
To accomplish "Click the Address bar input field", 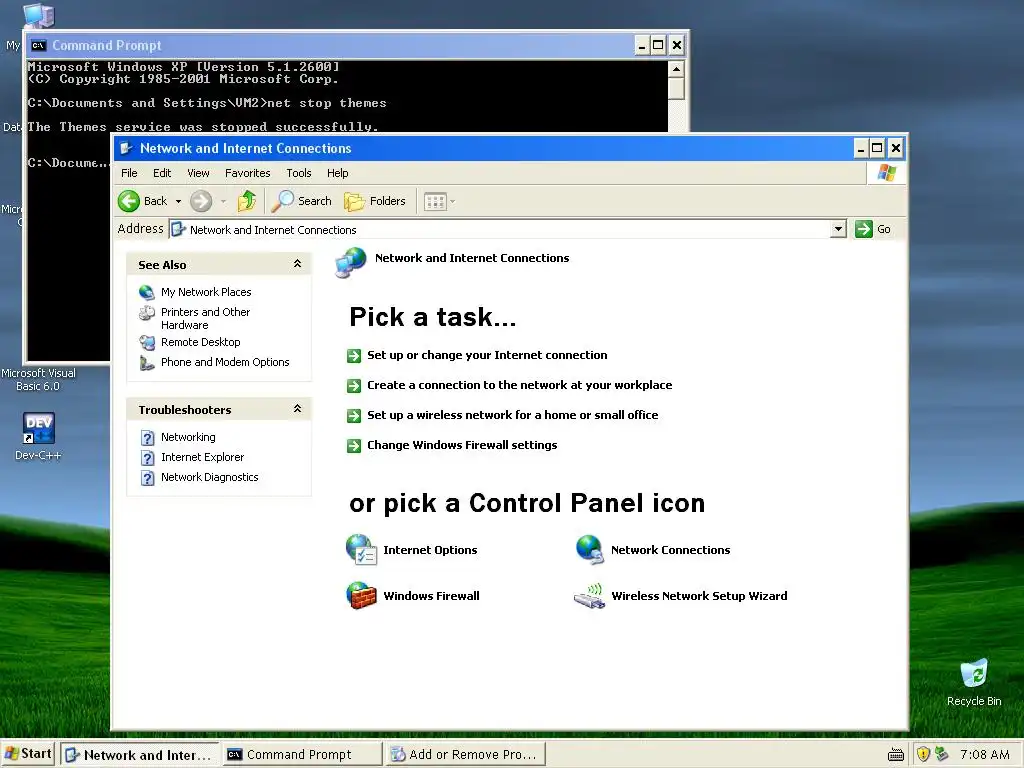I will (x=500, y=229).
